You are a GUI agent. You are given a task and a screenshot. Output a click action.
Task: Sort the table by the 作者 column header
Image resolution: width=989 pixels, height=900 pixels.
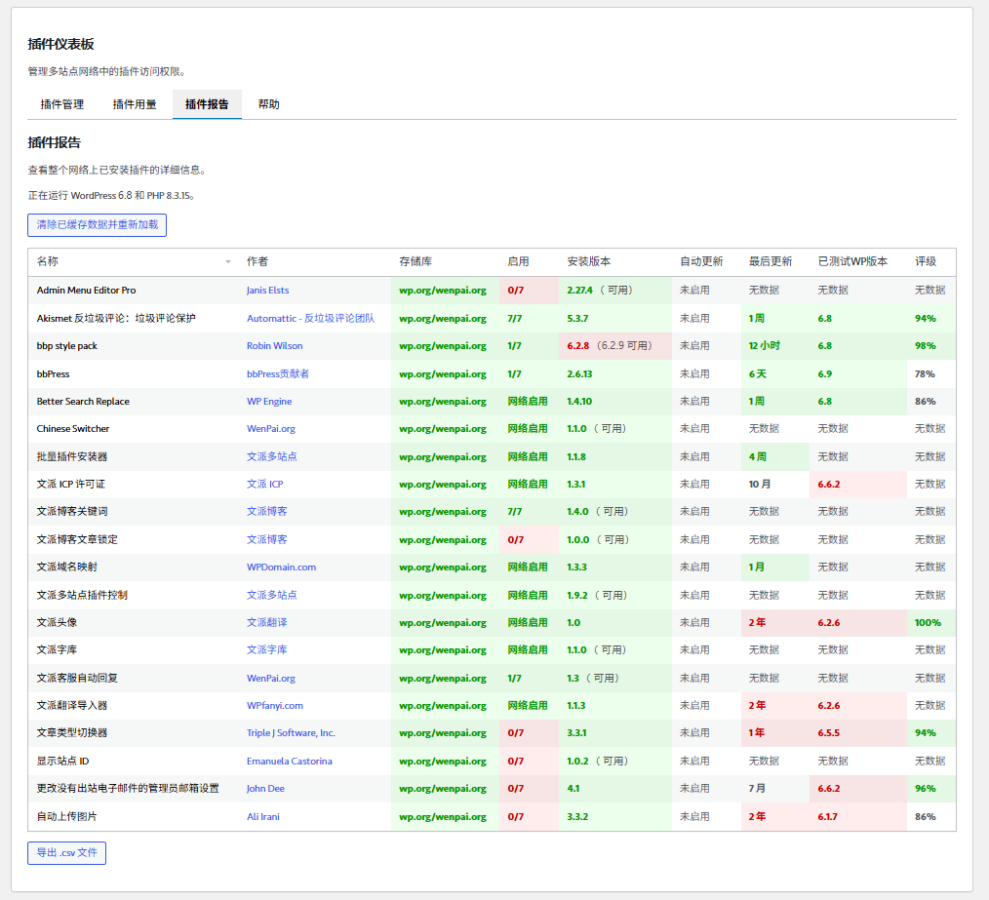coord(258,262)
